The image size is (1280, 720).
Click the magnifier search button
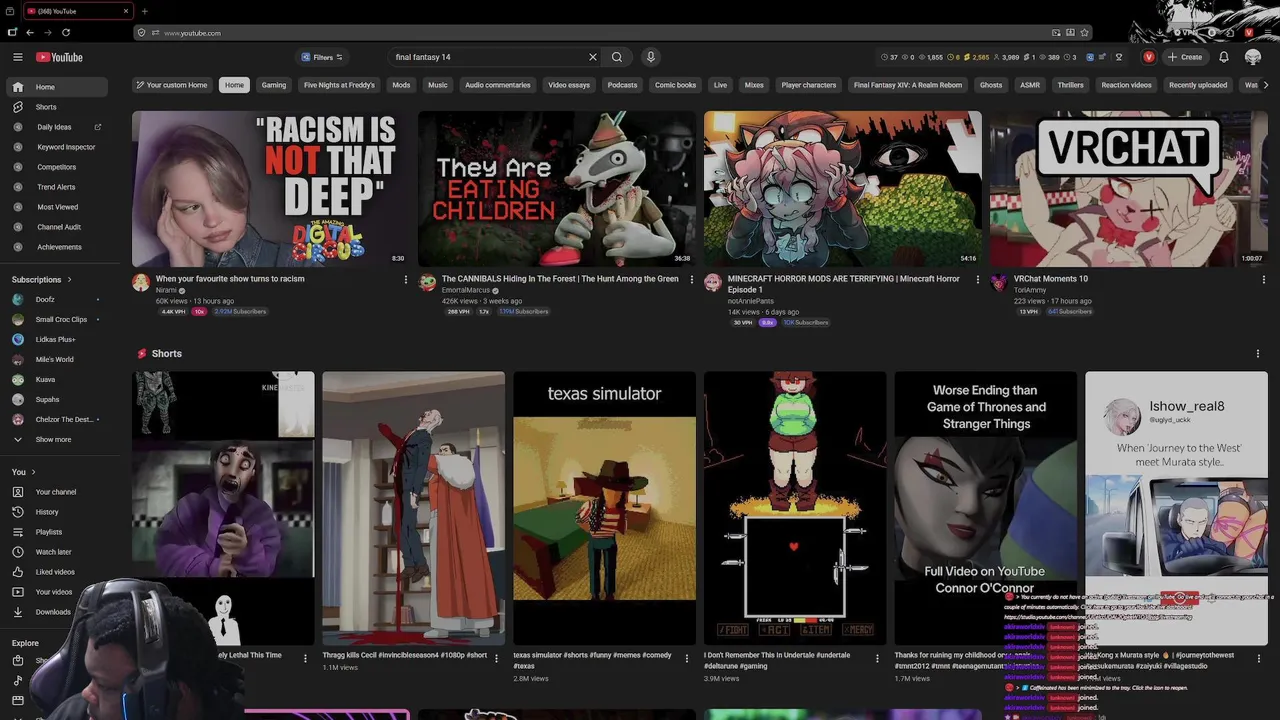617,57
